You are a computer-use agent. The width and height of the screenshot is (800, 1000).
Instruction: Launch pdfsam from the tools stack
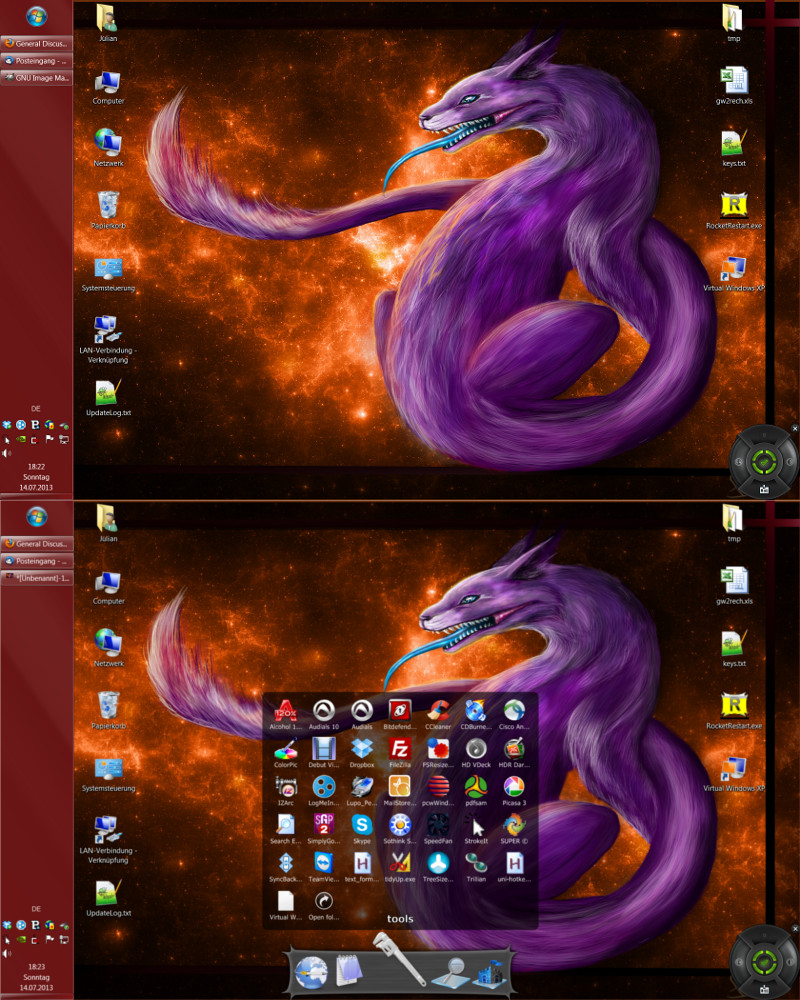tap(475, 788)
